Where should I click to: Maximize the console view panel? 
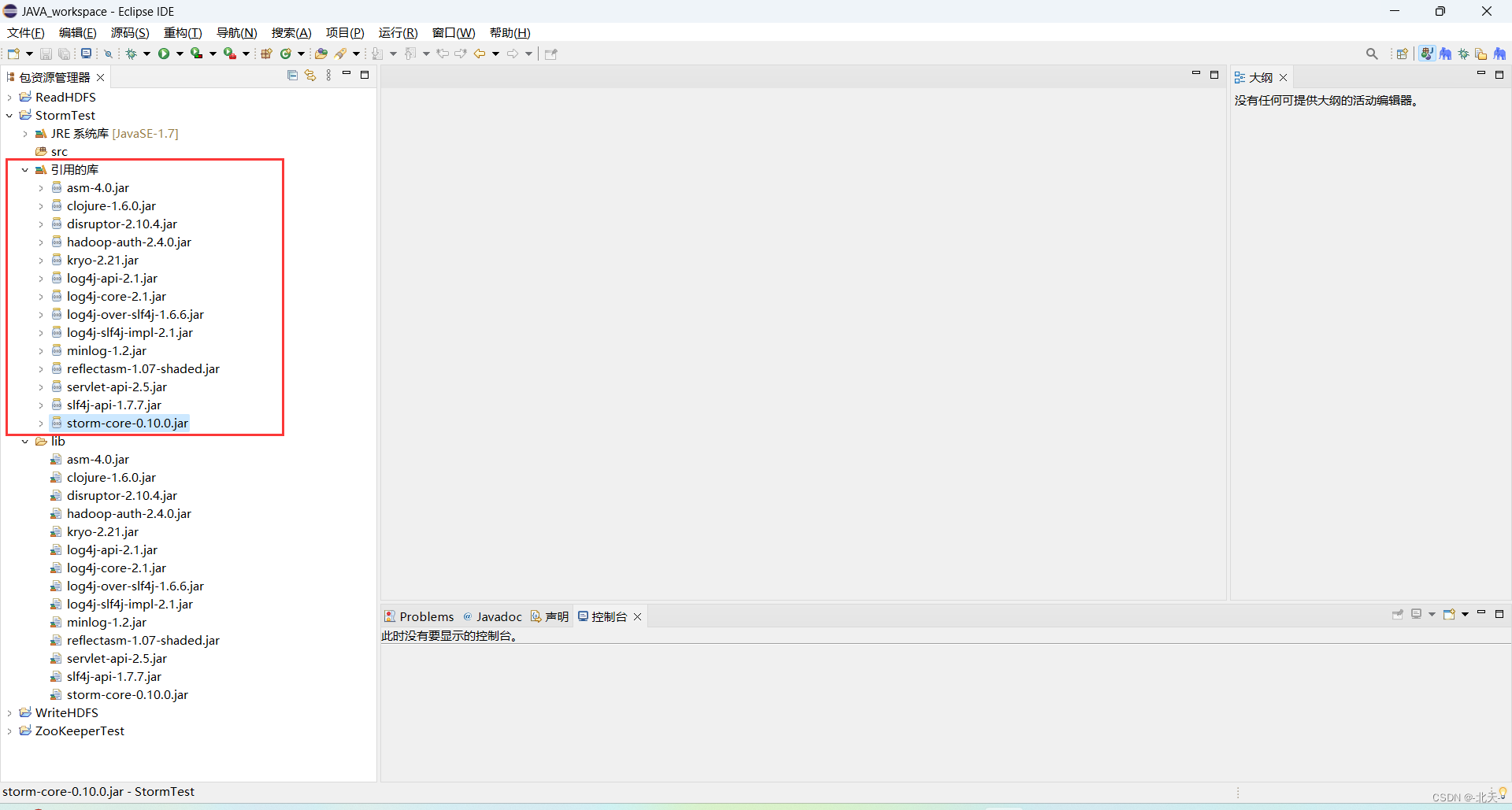click(1499, 614)
